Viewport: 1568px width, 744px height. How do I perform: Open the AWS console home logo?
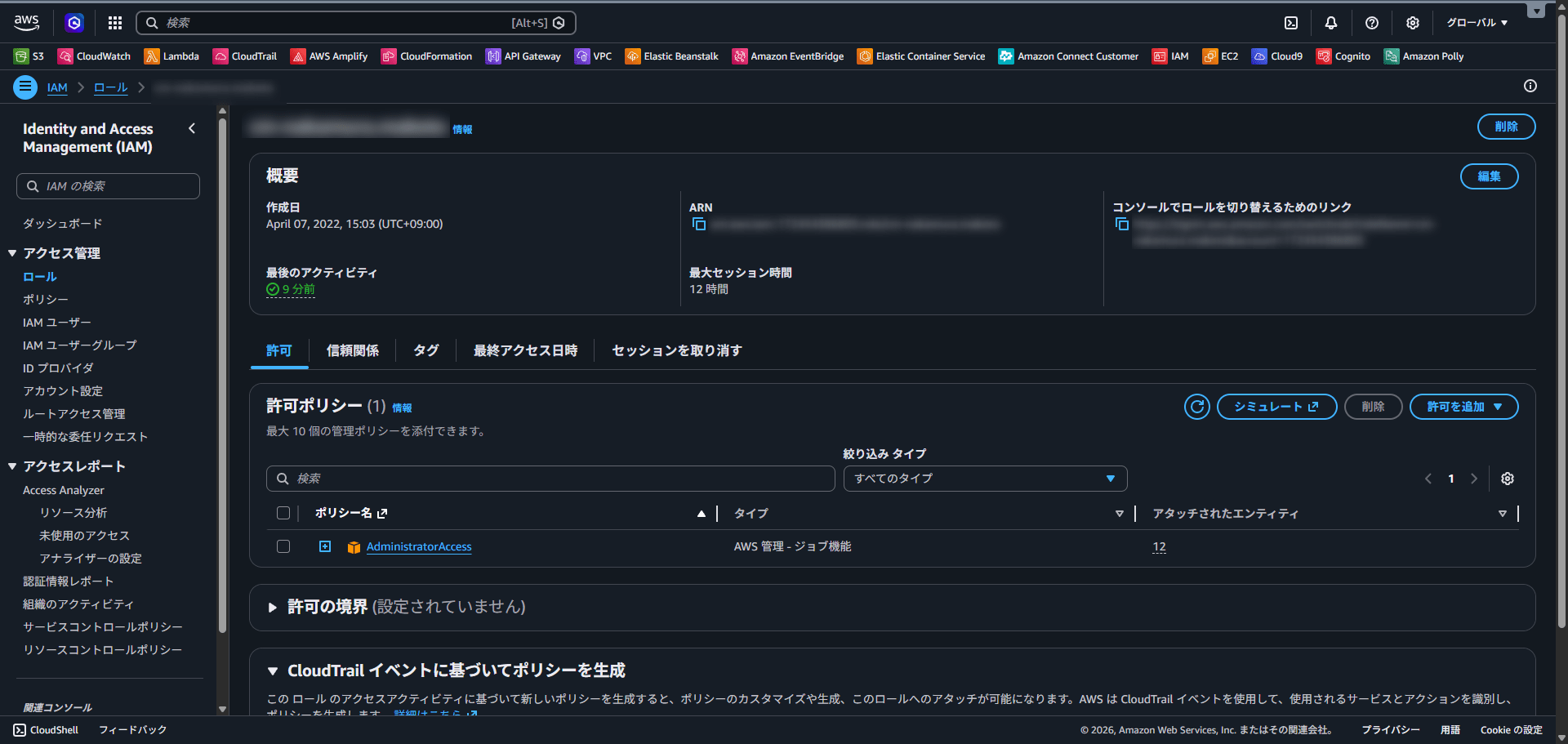[x=26, y=23]
